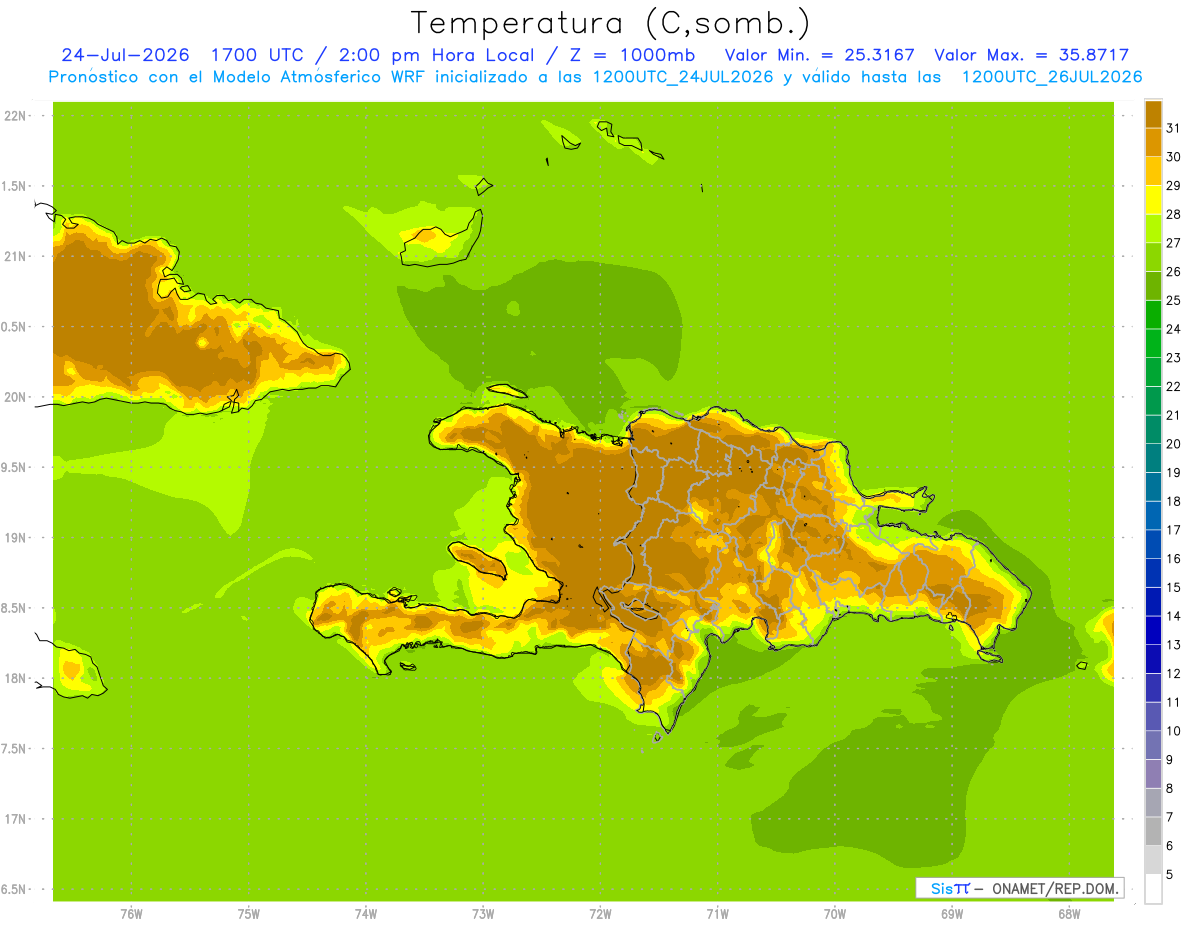Click the "22N" latitude label
Image resolution: width=1200 pixels, height=927 pixels.
pos(15,116)
